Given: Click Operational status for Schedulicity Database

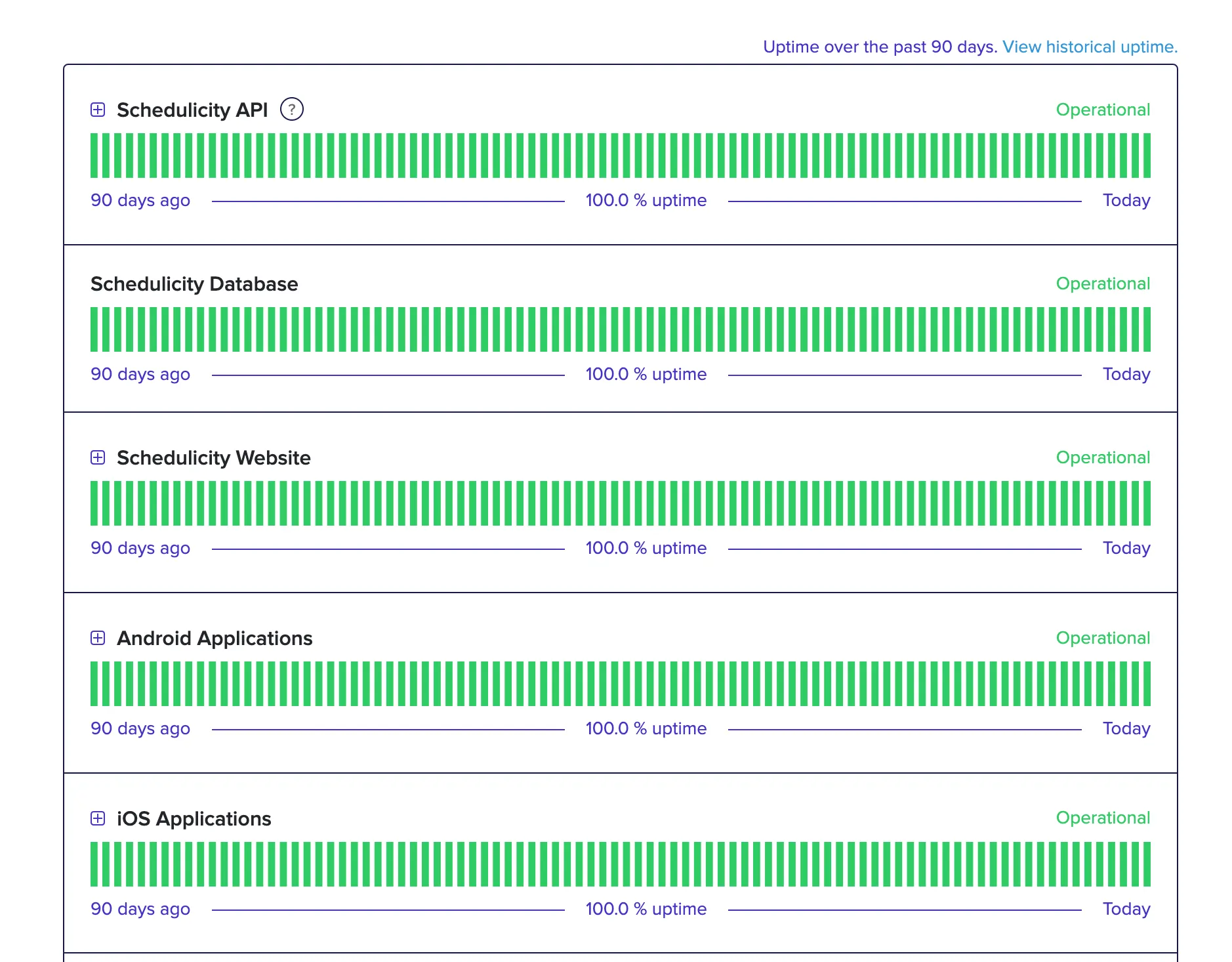Looking at the screenshot, I should [x=1103, y=283].
